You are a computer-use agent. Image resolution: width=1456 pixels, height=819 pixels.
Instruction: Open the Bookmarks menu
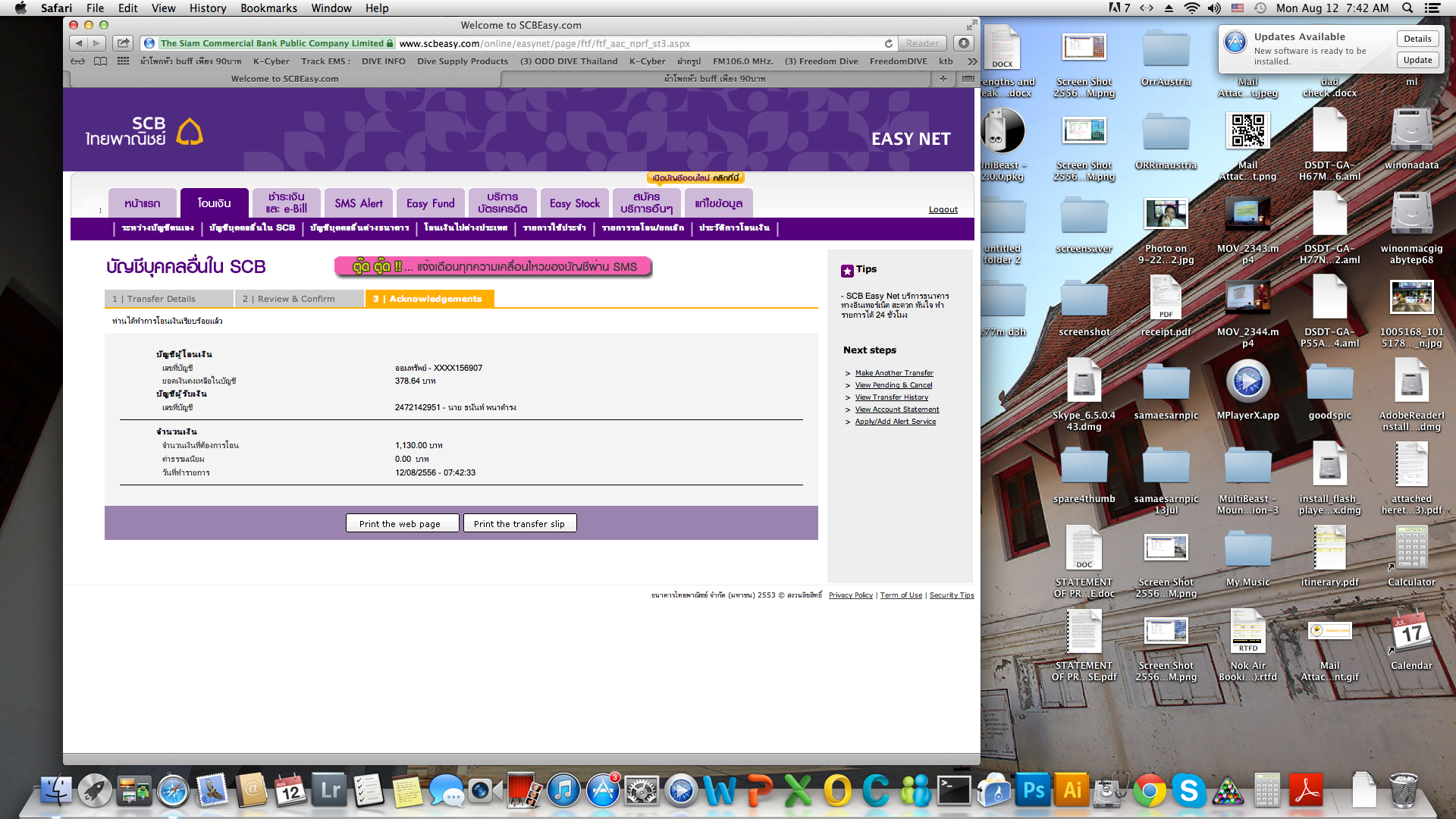(268, 8)
